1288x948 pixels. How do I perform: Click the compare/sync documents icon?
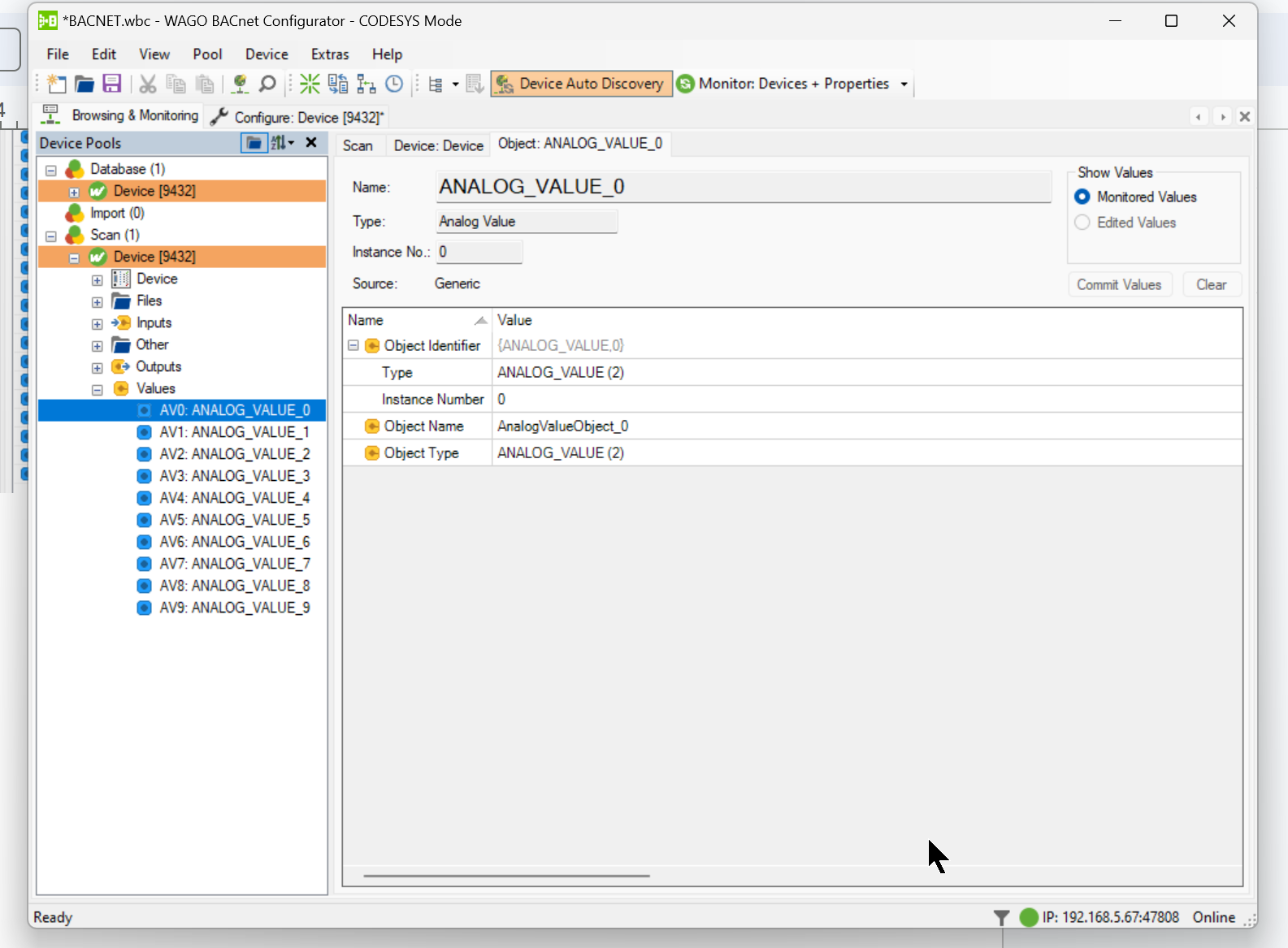[x=338, y=84]
